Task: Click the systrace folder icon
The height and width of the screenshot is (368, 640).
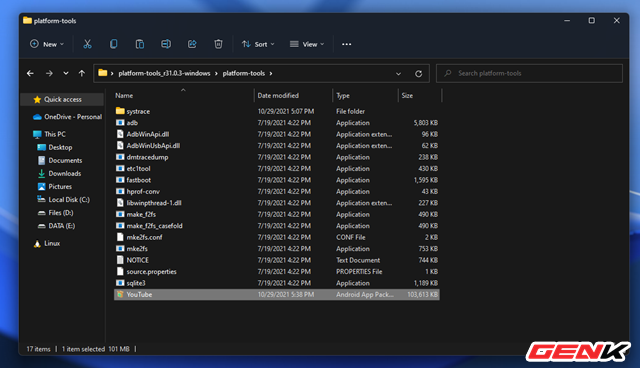Action: point(120,111)
